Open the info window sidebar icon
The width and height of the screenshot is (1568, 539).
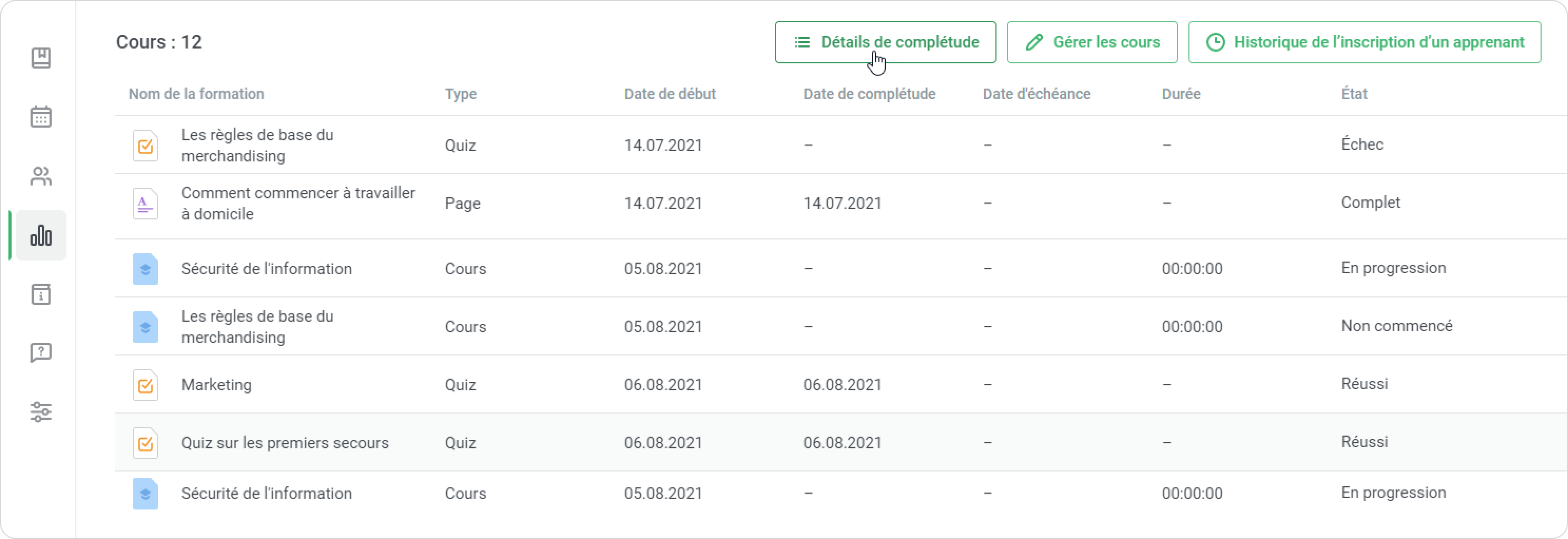click(41, 294)
